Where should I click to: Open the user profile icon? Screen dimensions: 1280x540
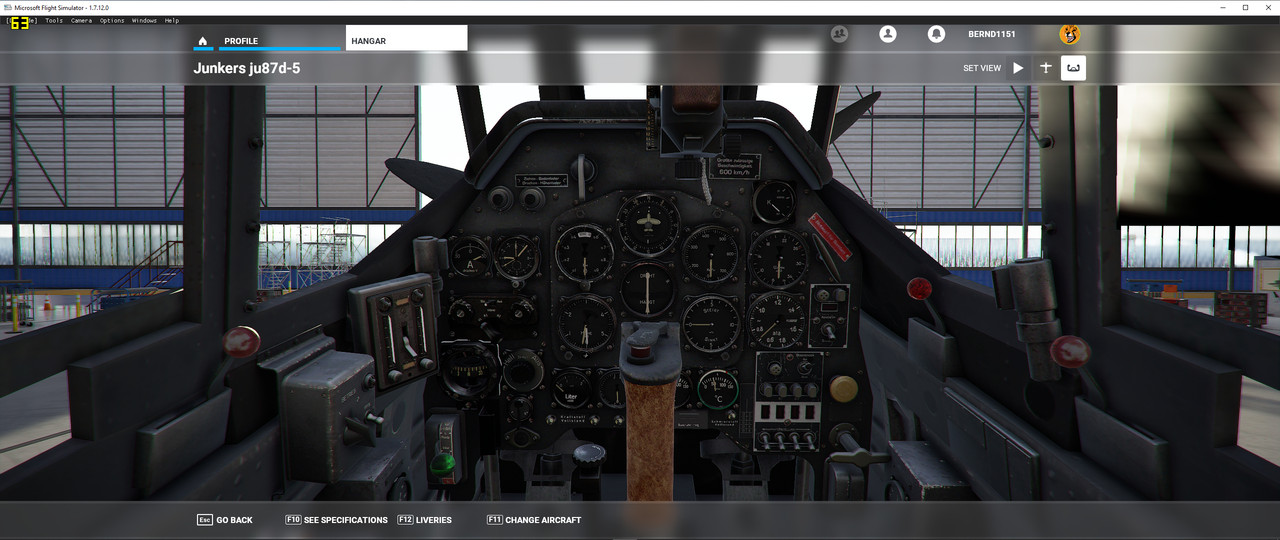tap(888, 34)
